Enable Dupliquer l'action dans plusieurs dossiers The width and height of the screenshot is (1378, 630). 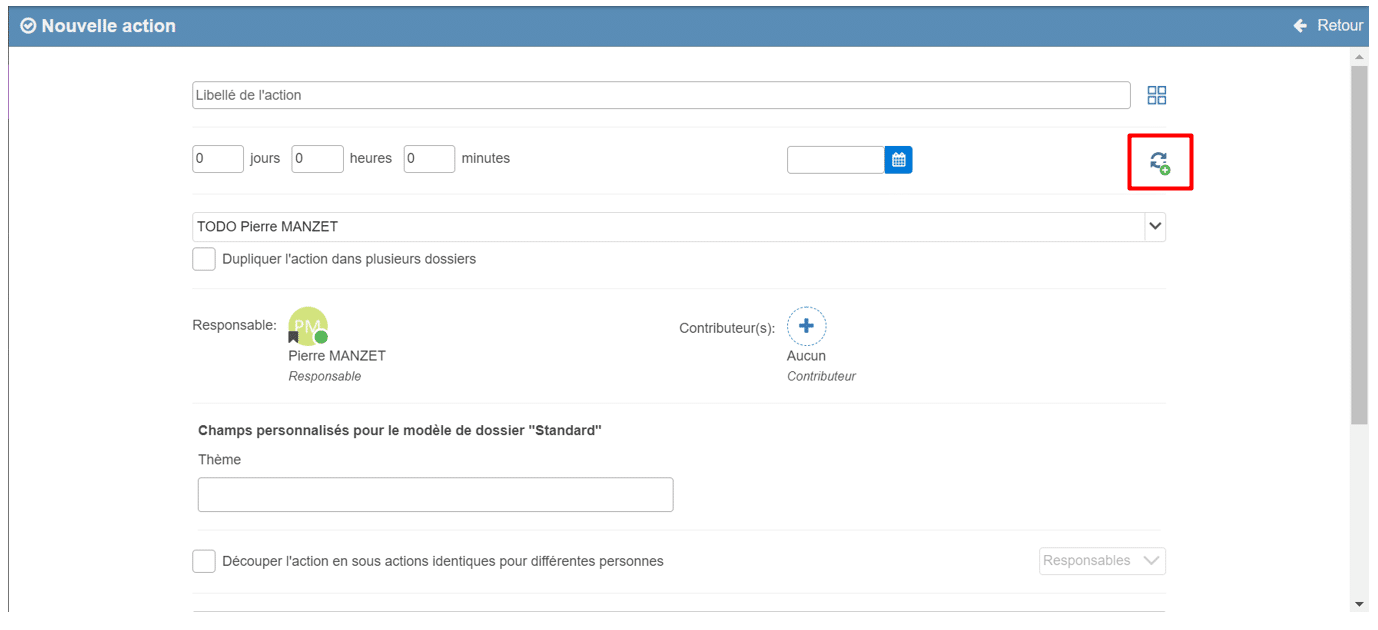204,259
